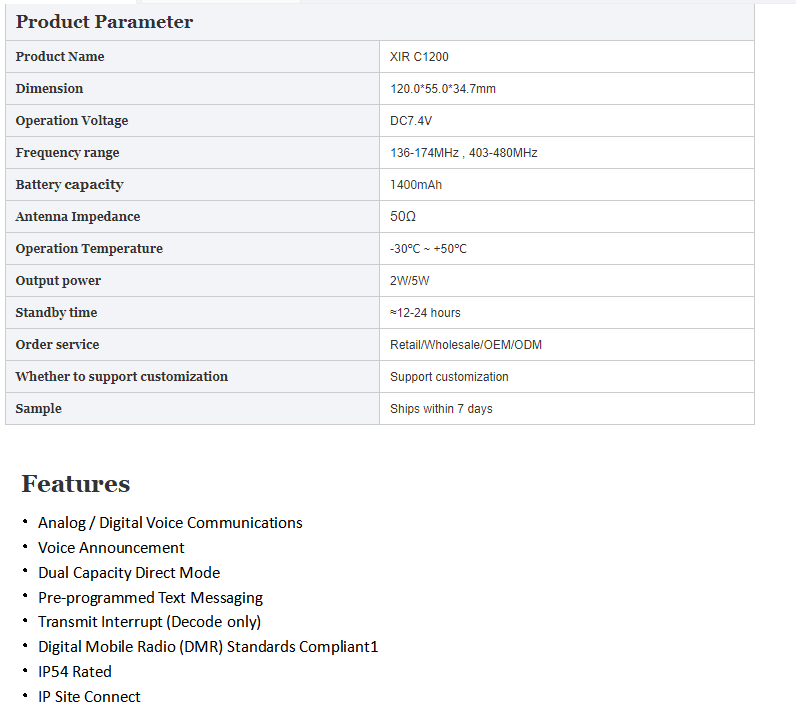Viewport: 796px width, 708px height.
Task: Click the DC7.4V operation voltage value
Action: click(x=411, y=121)
